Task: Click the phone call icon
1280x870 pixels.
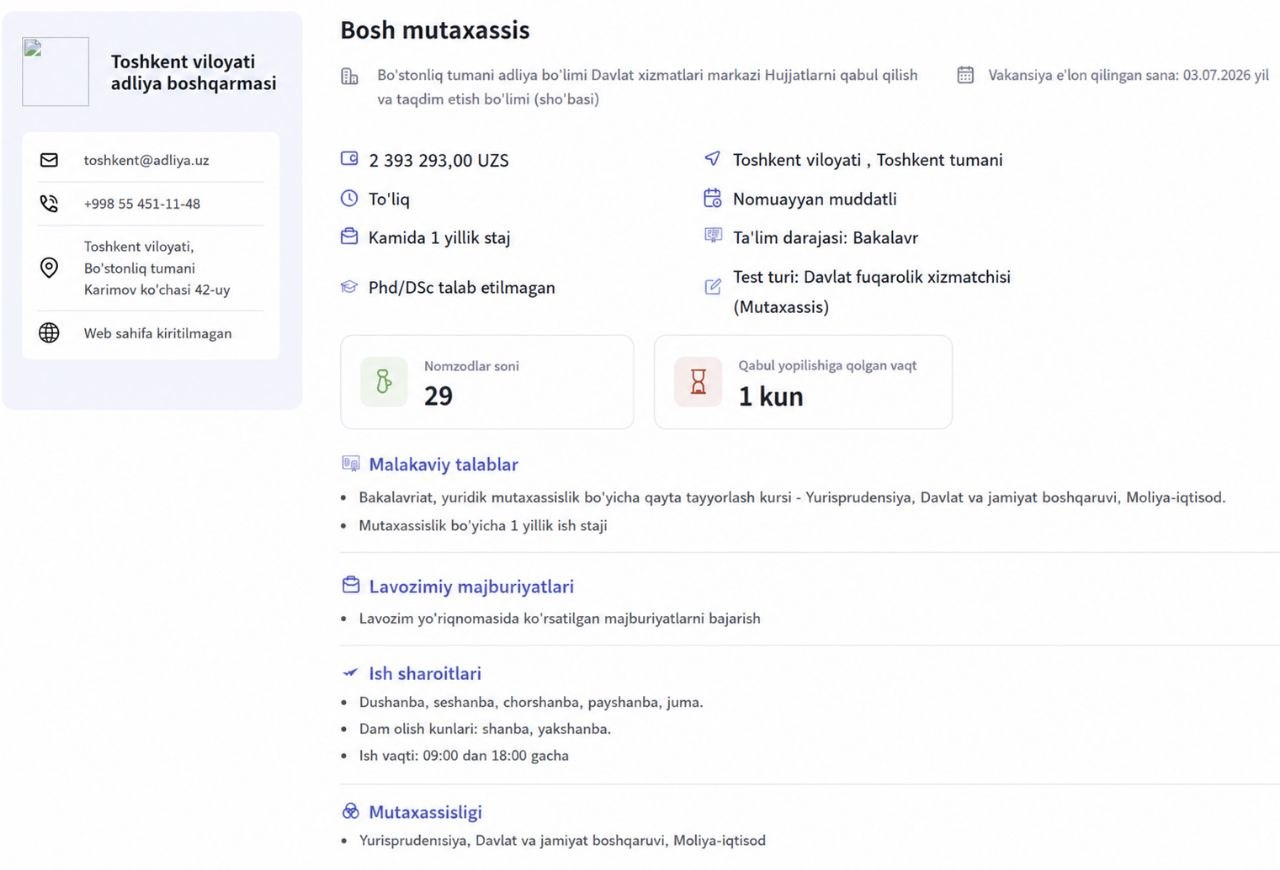Action: coord(49,204)
